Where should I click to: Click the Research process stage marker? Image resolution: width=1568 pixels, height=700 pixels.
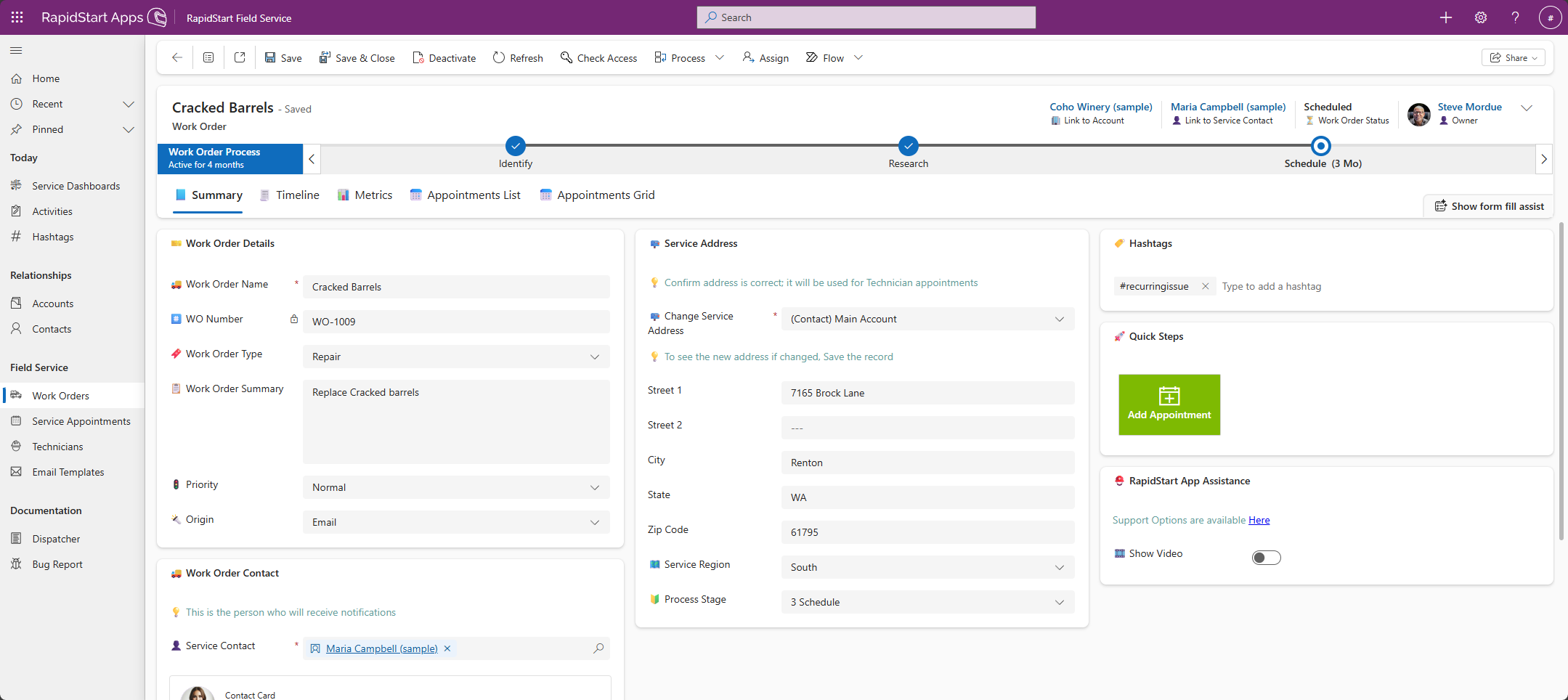click(x=908, y=146)
